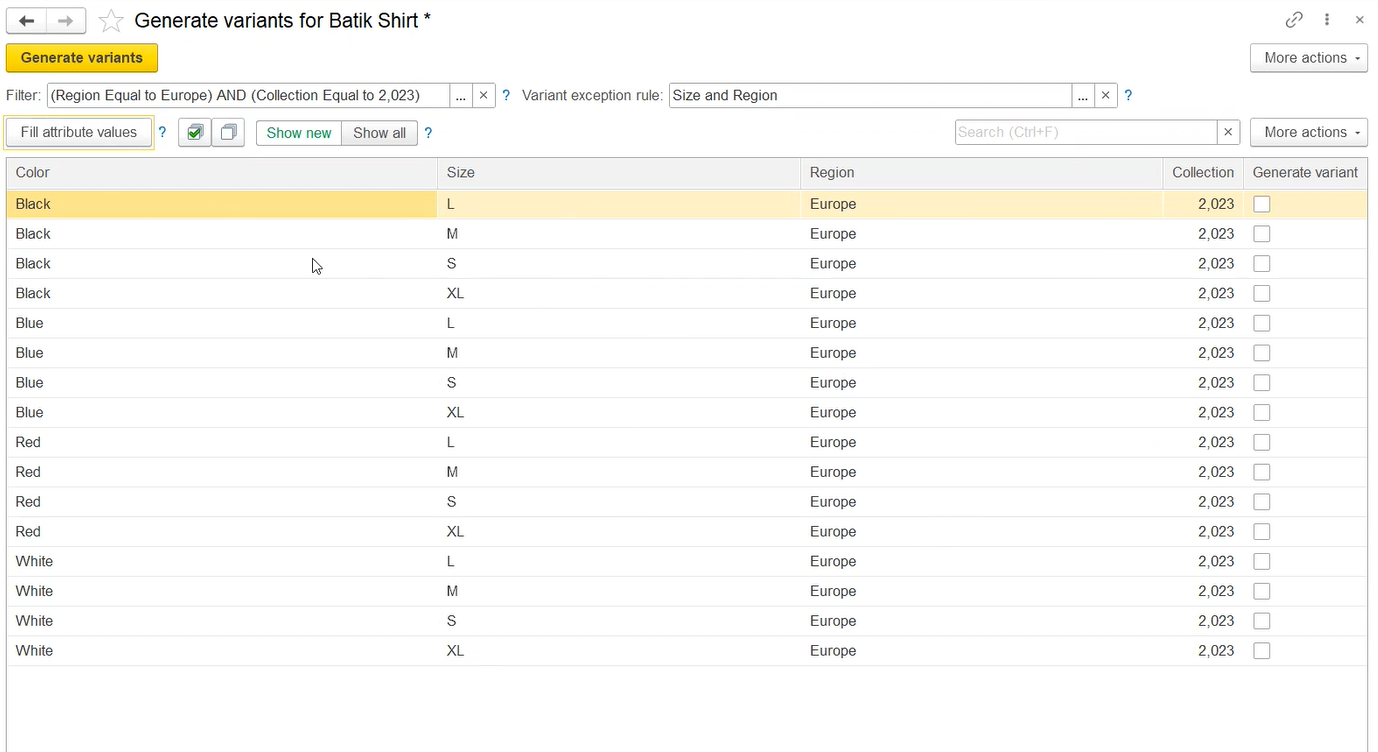Click the Filter text field

(x=248, y=95)
